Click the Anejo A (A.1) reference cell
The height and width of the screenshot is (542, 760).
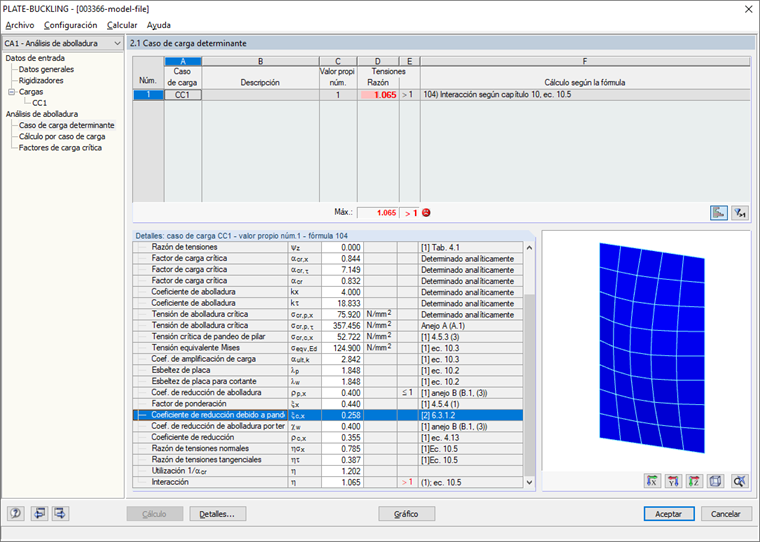click(x=470, y=325)
